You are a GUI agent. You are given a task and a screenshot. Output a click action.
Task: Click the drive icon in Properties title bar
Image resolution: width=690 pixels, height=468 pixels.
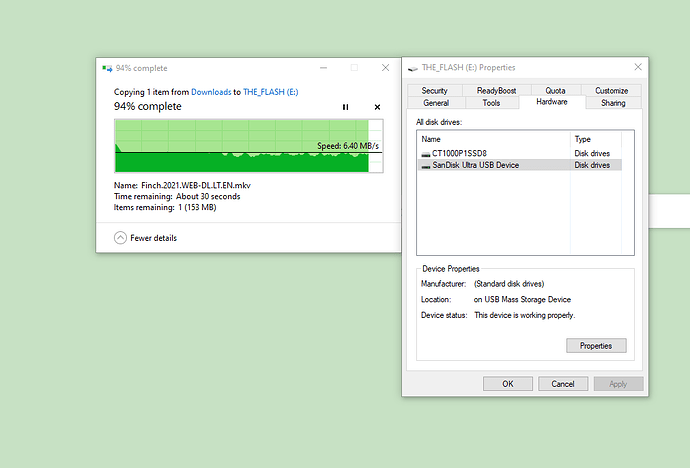[x=412, y=68]
